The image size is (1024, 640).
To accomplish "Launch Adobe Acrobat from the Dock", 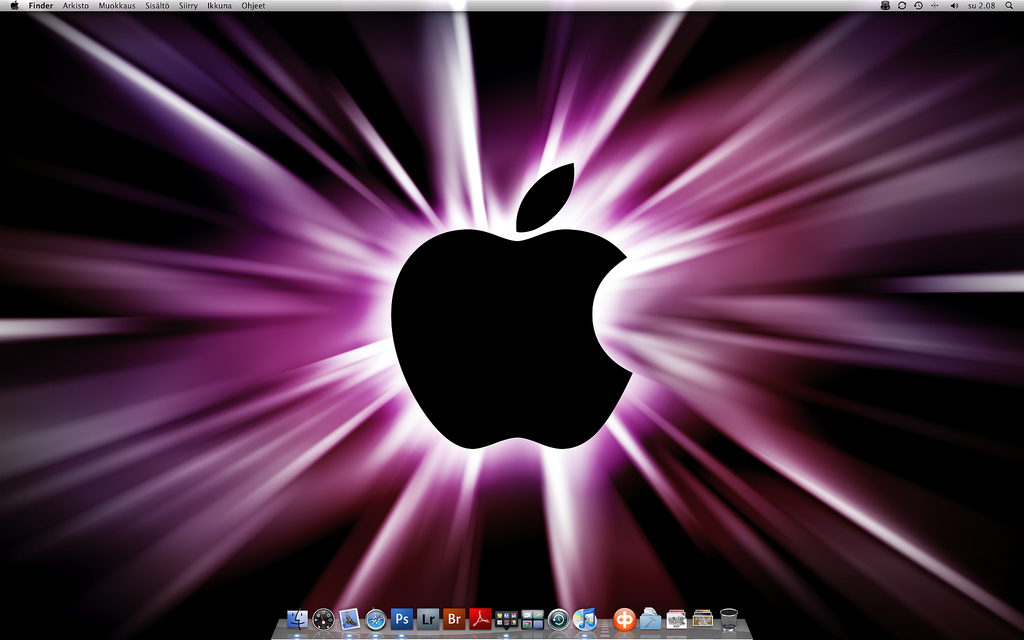I will pos(480,618).
